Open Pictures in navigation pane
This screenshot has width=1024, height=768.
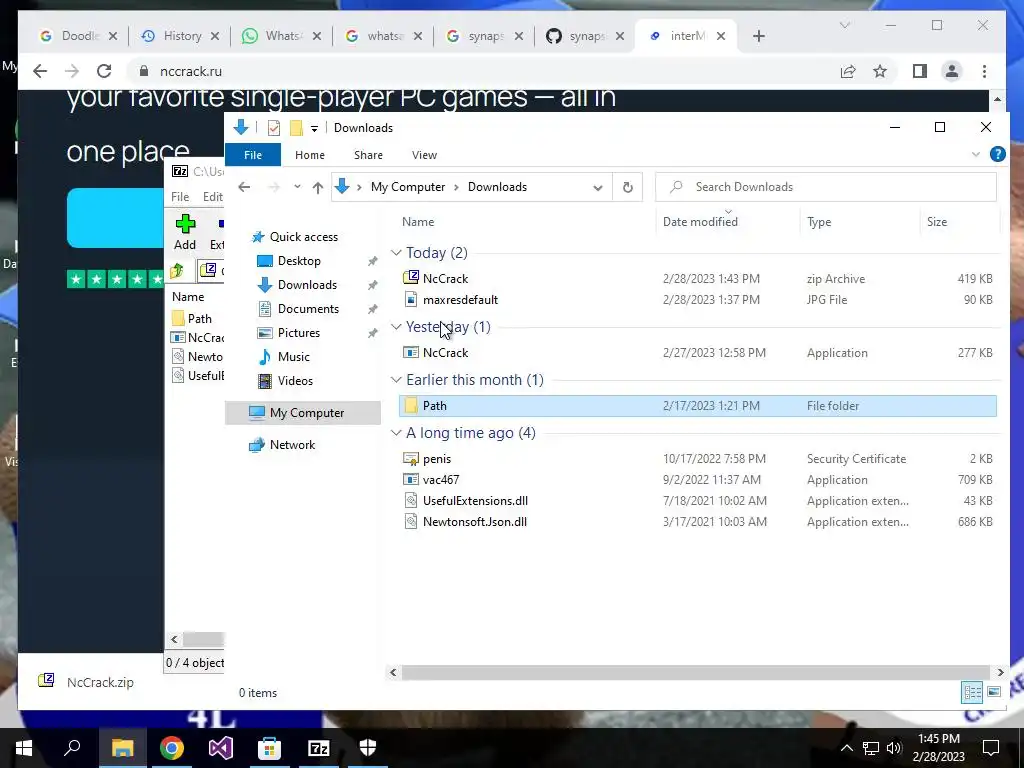coord(298,333)
